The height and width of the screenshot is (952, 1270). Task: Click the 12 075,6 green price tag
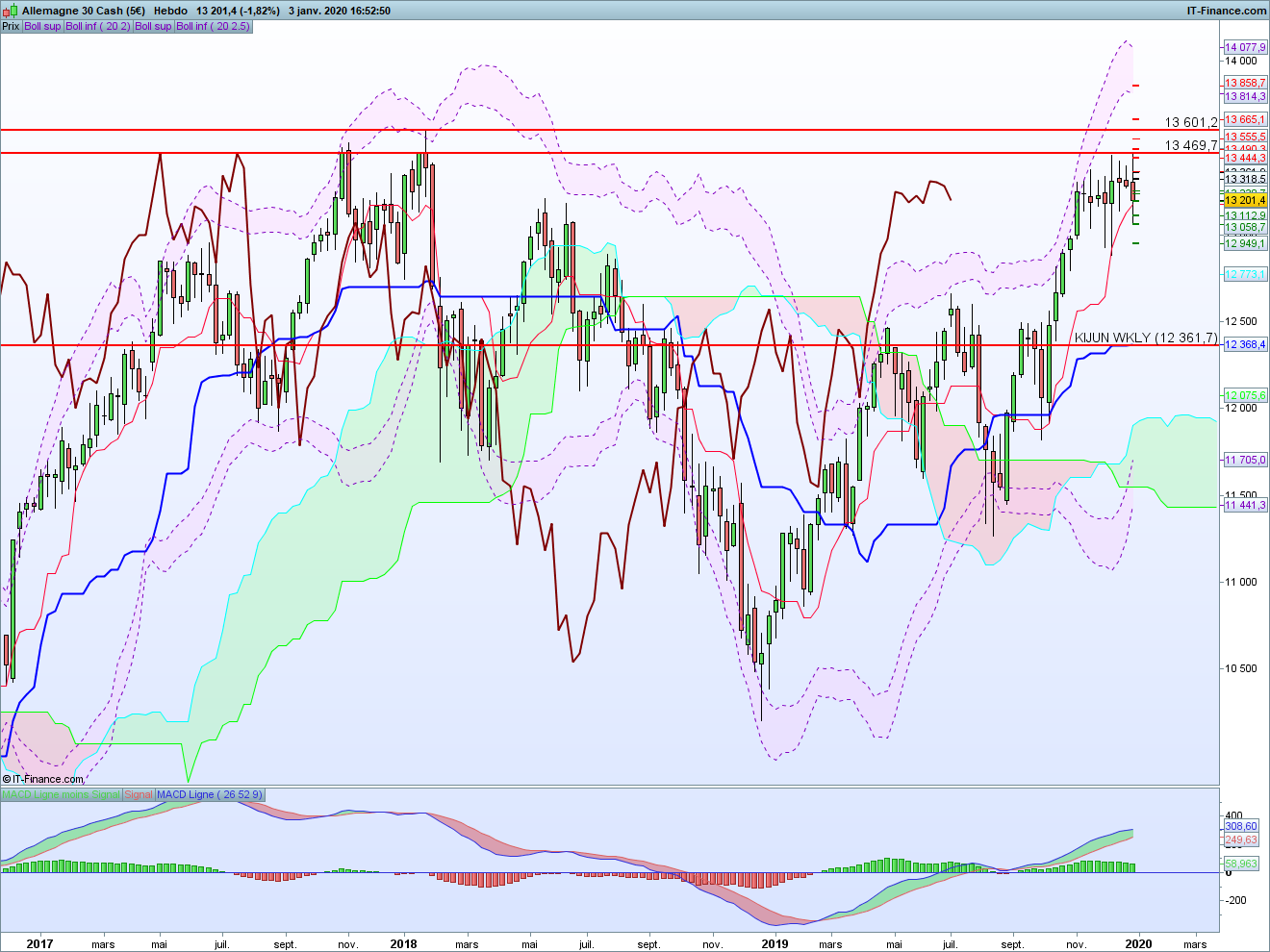1245,395
